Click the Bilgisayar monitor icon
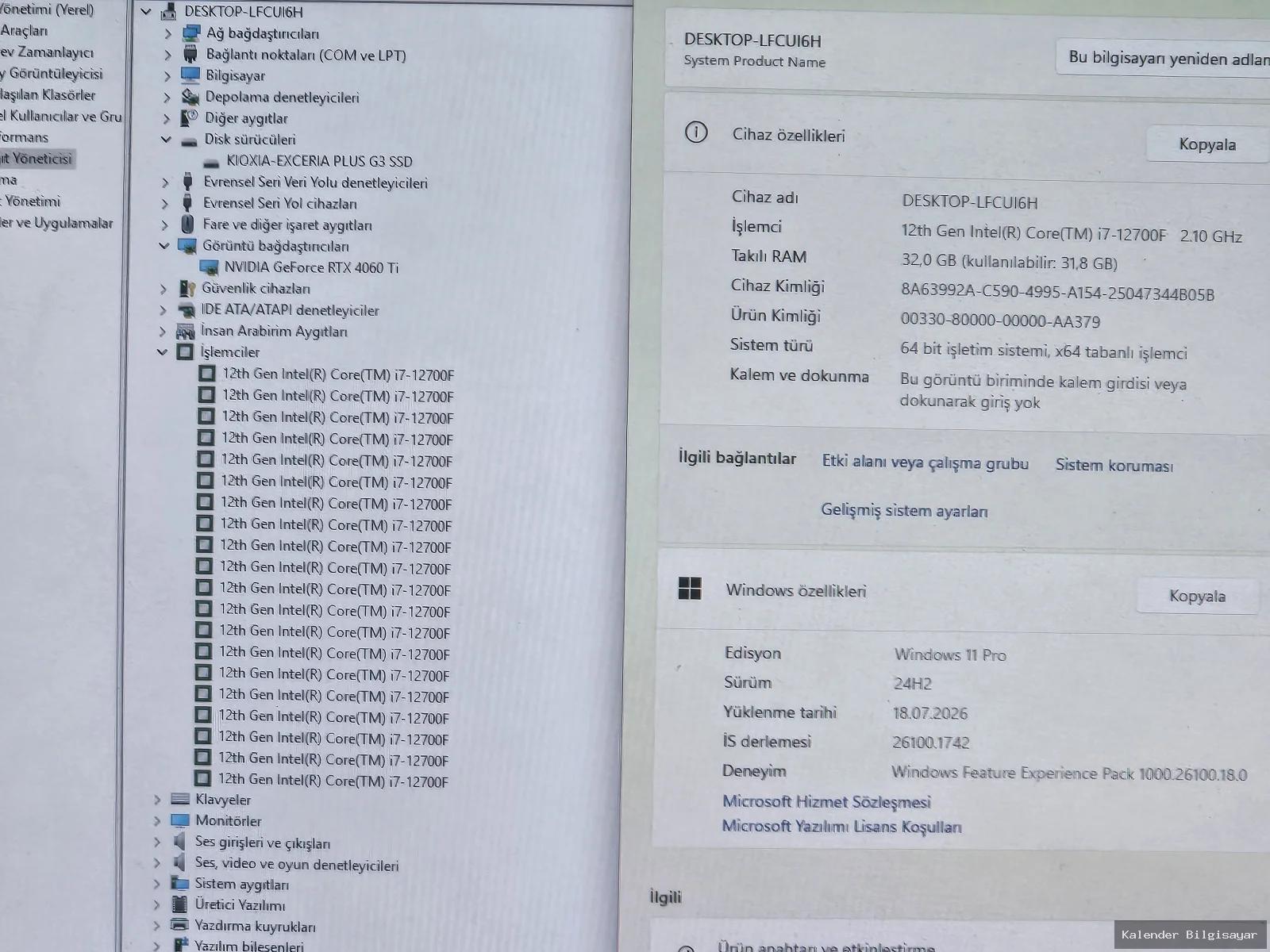This screenshot has height=952, width=1270. [x=190, y=75]
